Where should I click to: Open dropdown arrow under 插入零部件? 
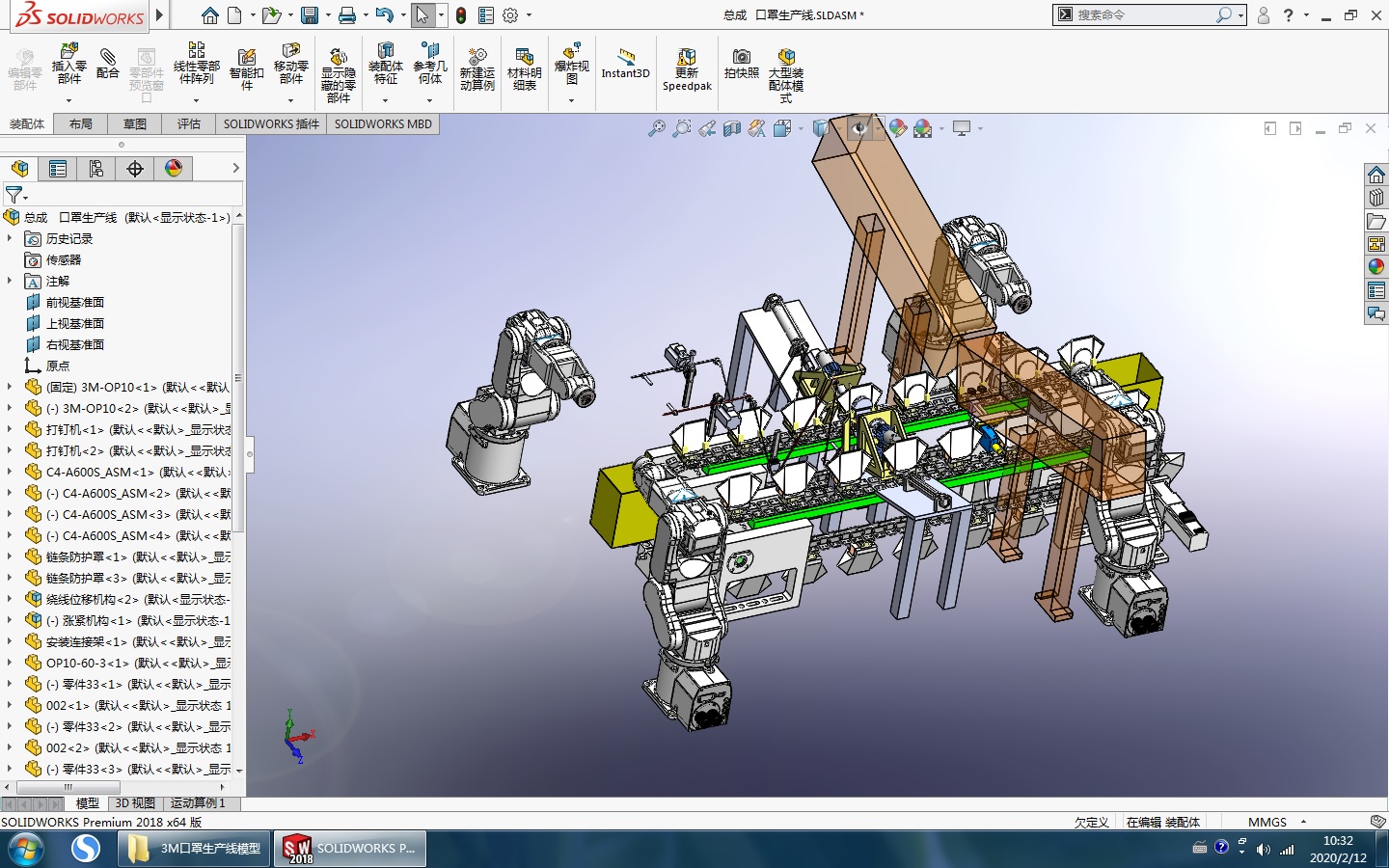point(68,100)
